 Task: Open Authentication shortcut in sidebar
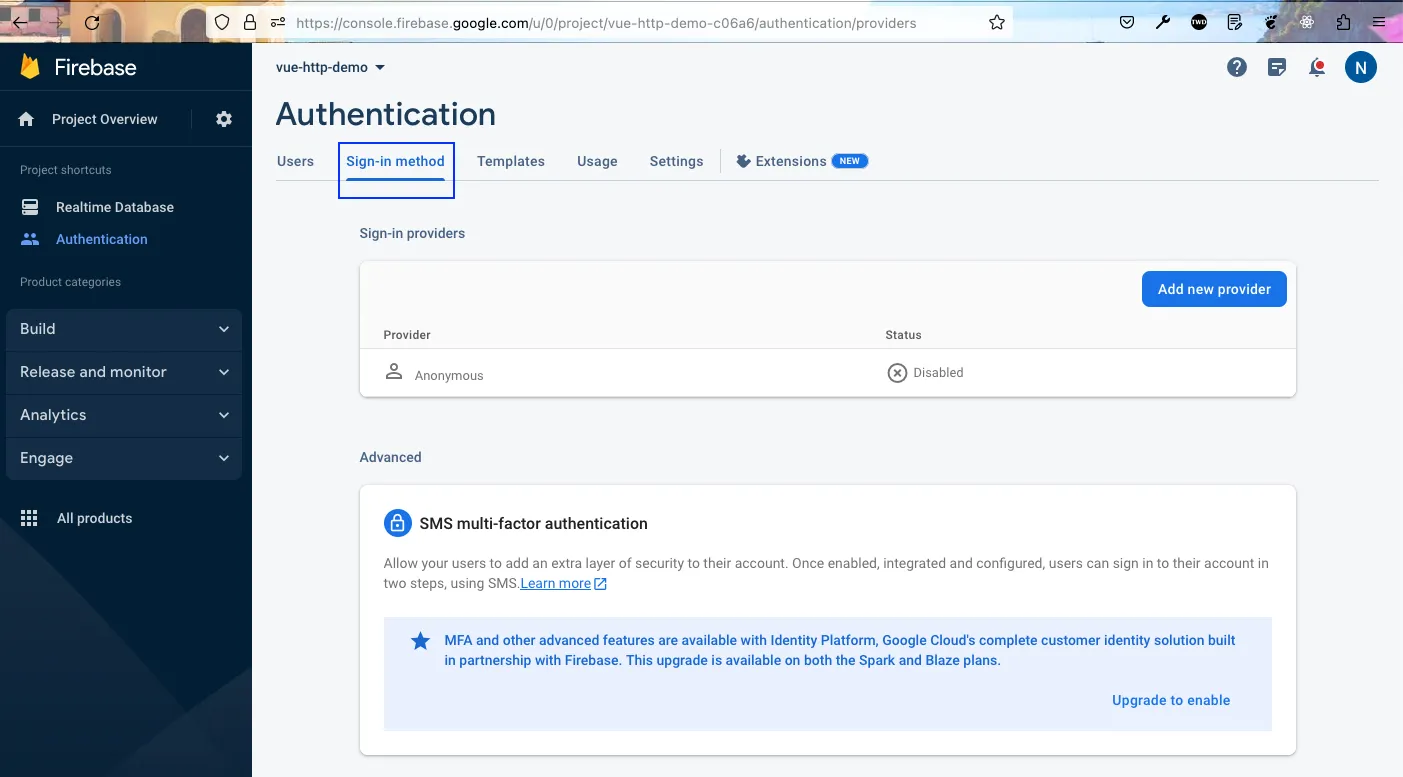click(x=102, y=239)
